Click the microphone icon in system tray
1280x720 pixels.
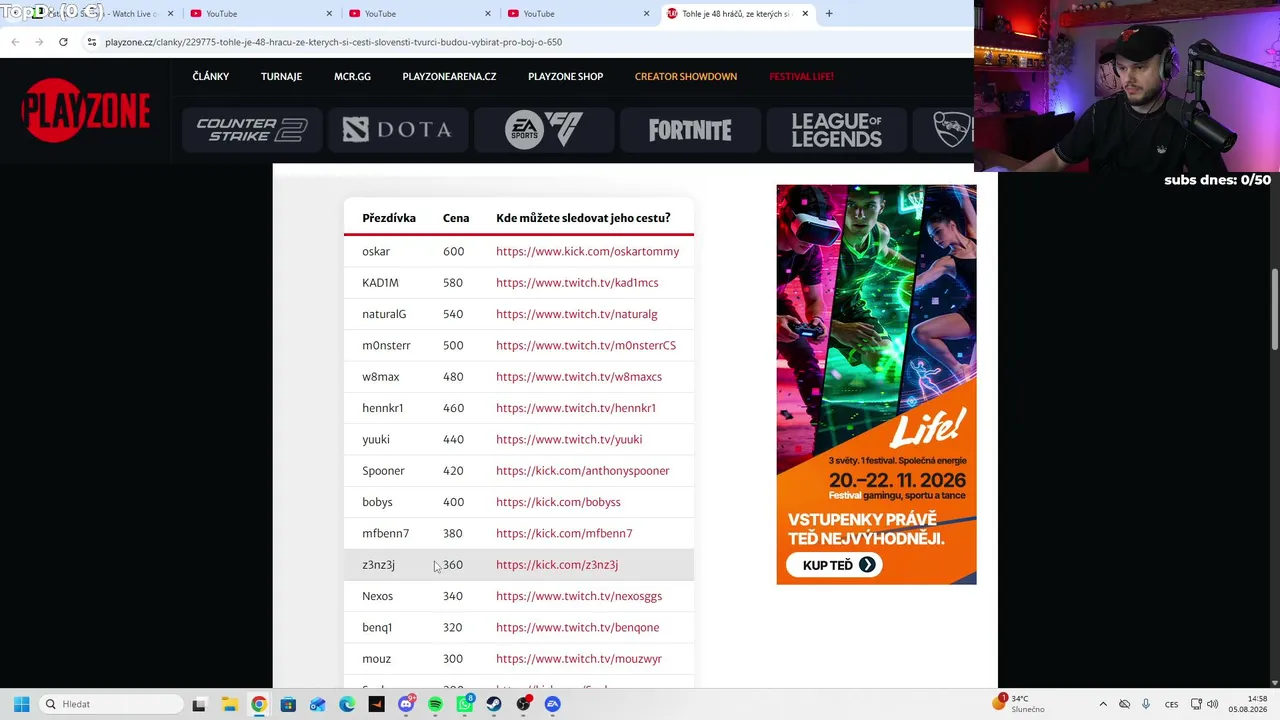[x=1146, y=704]
